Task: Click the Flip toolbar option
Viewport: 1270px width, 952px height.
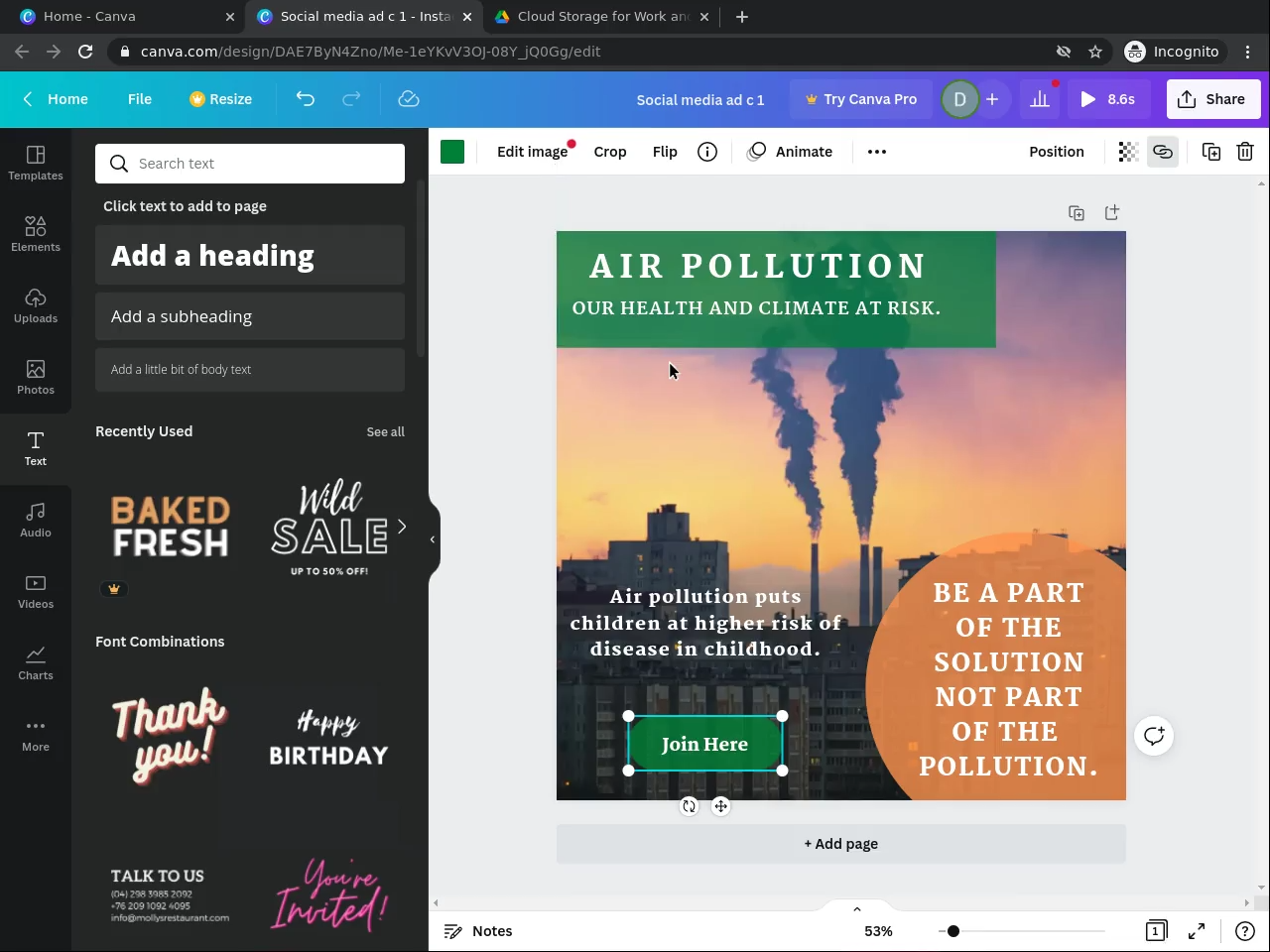Action: pos(665,152)
